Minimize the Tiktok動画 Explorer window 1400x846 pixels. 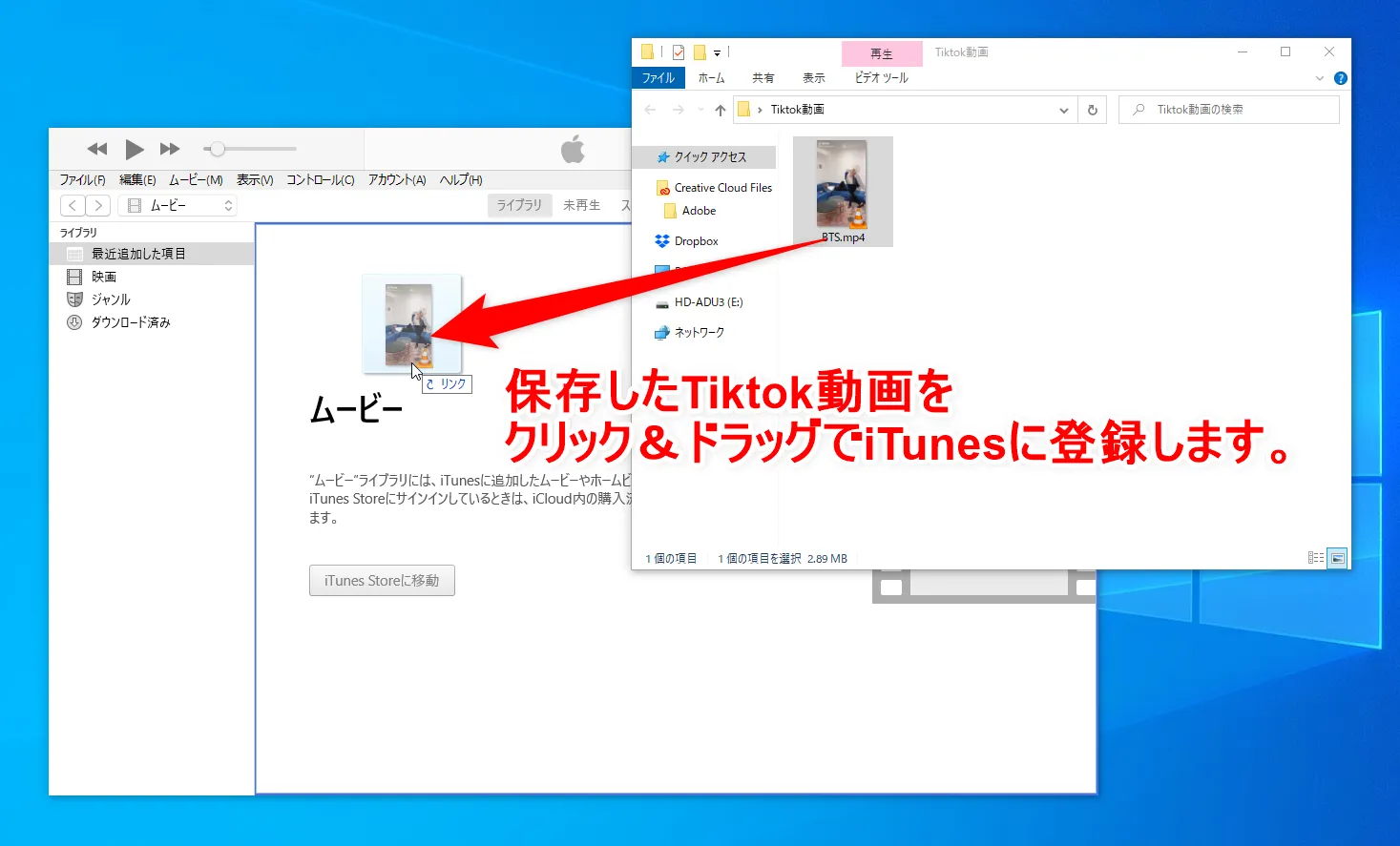[x=1243, y=52]
